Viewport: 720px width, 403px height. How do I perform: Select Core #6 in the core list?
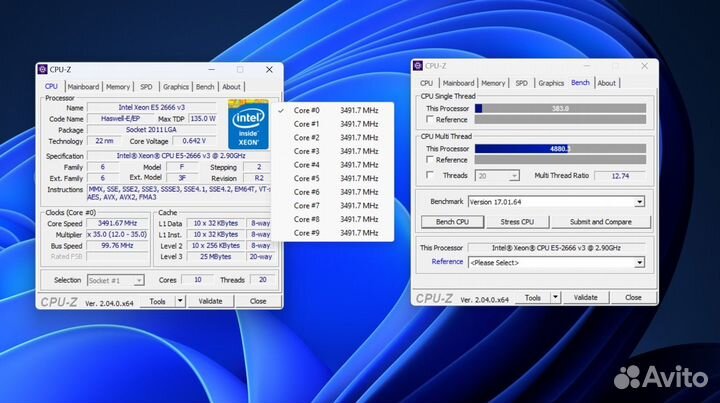pos(332,192)
